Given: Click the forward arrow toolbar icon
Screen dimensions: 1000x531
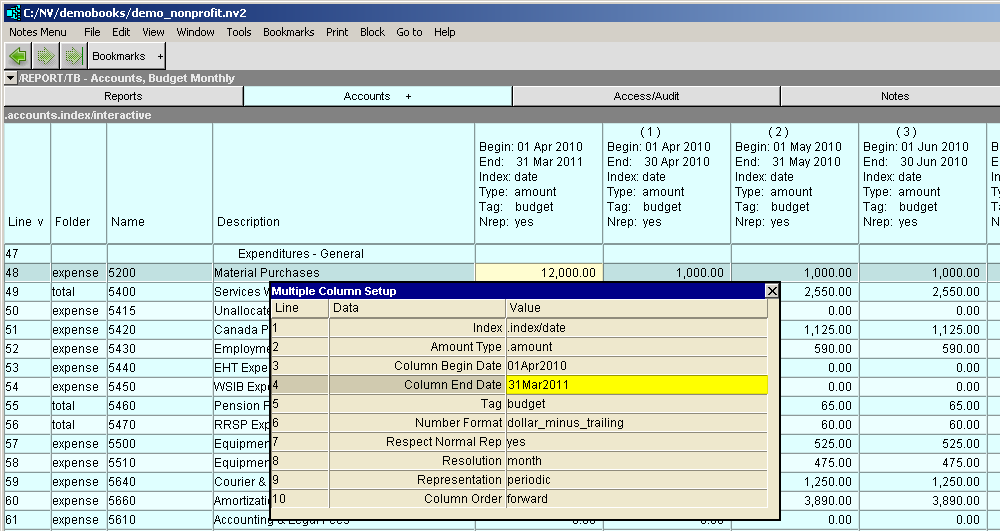Looking at the screenshot, I should pyautogui.click(x=46, y=56).
